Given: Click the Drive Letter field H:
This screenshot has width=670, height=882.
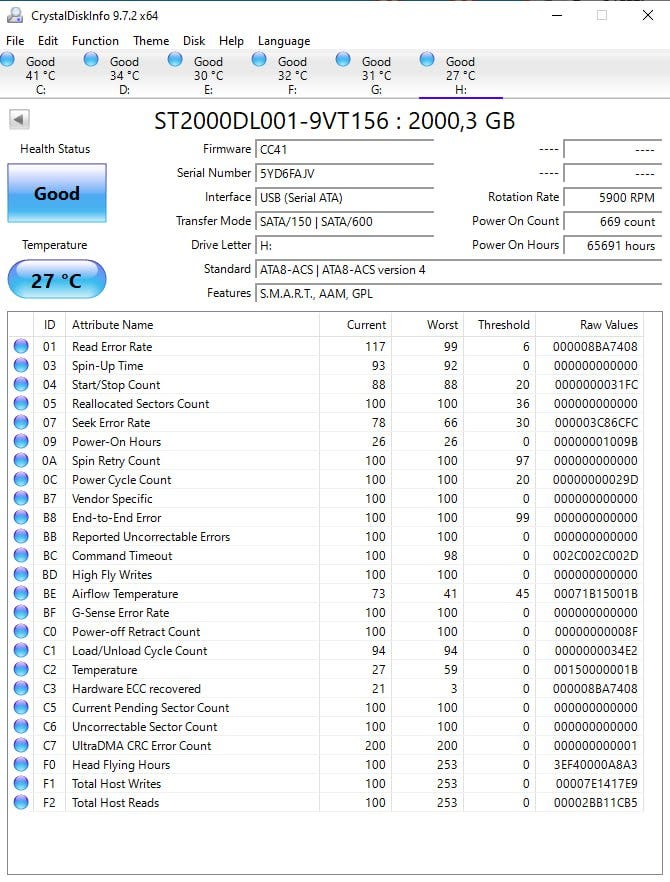Looking at the screenshot, I should coord(344,245).
